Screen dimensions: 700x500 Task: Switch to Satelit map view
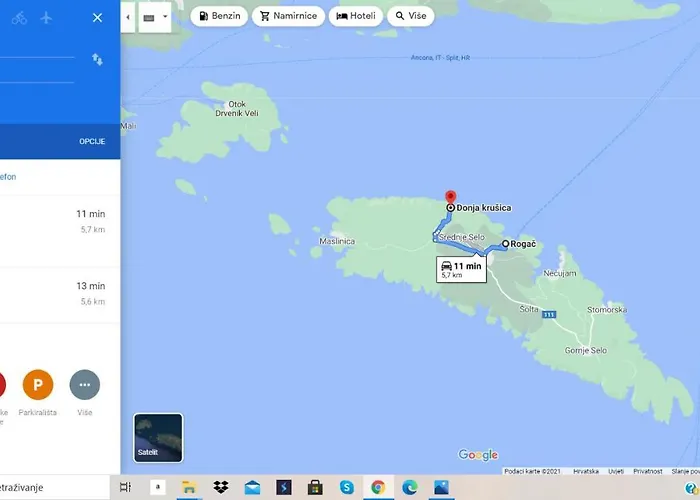click(x=158, y=438)
